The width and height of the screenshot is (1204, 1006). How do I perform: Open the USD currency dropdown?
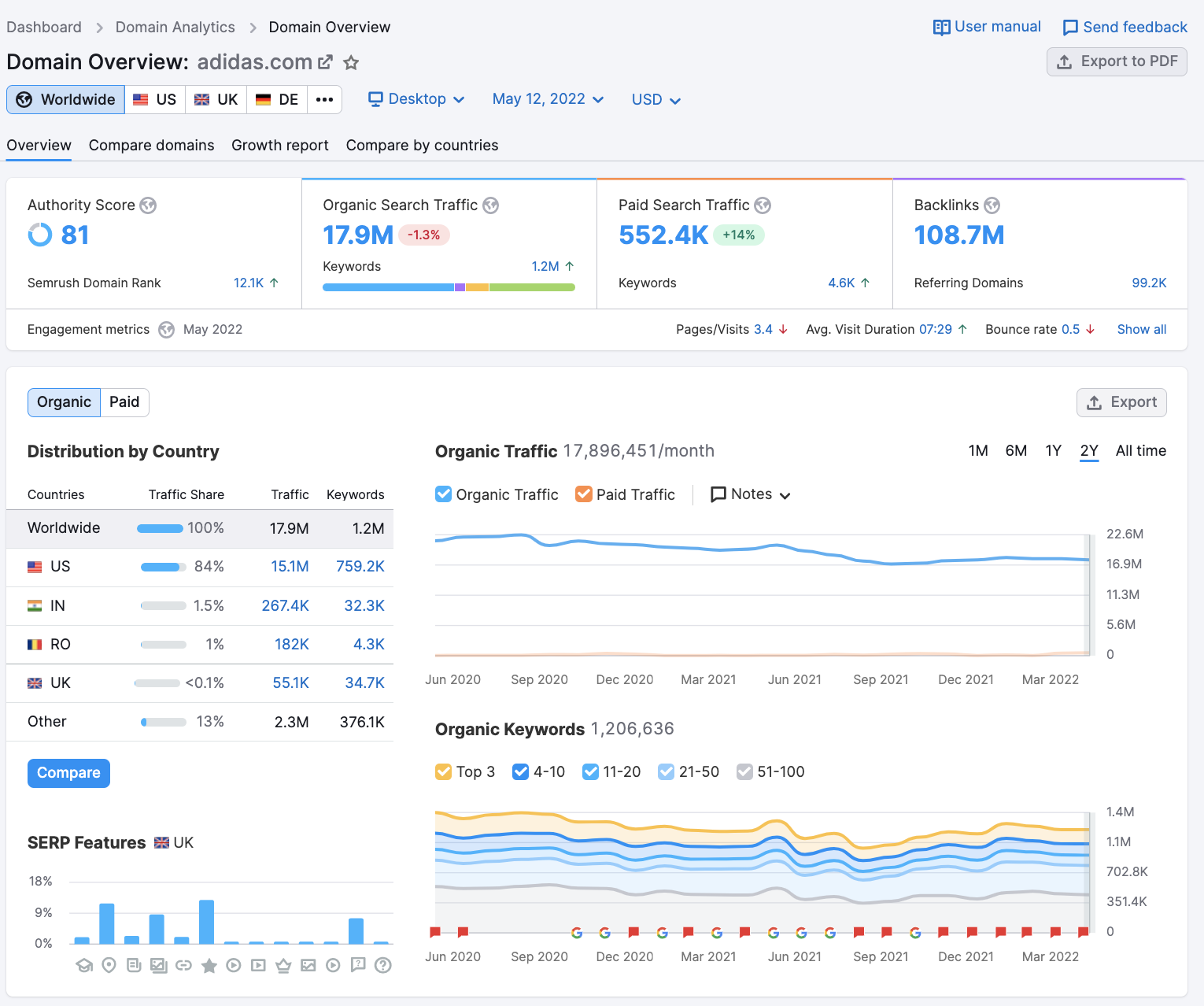coord(656,100)
